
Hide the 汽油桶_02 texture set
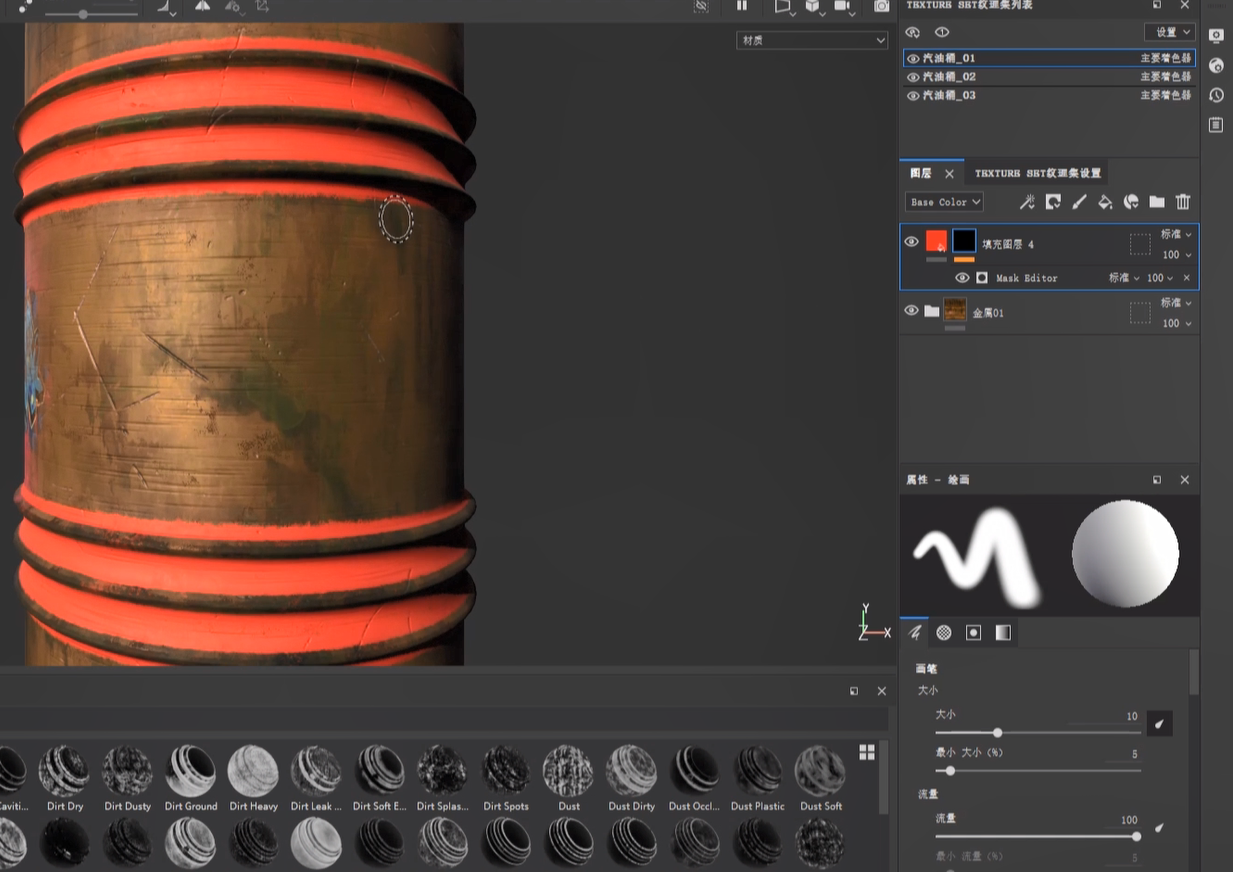[913, 77]
